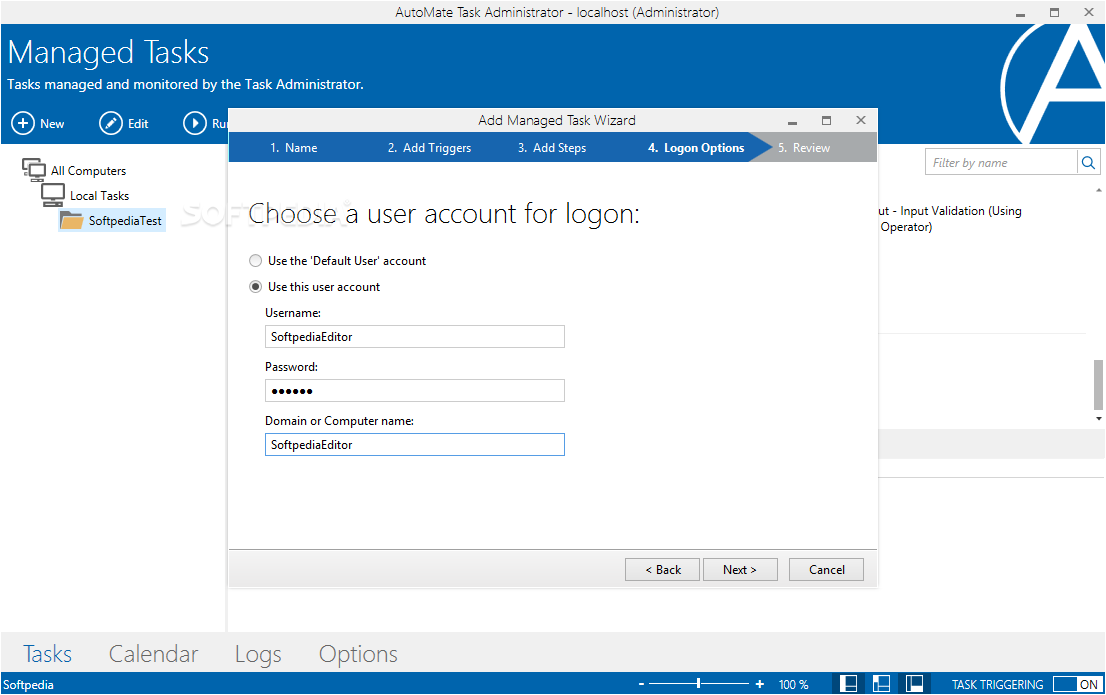Image resolution: width=1106 pixels, height=695 pixels.
Task: Select 'Use the Default User account' option
Action: 255,261
